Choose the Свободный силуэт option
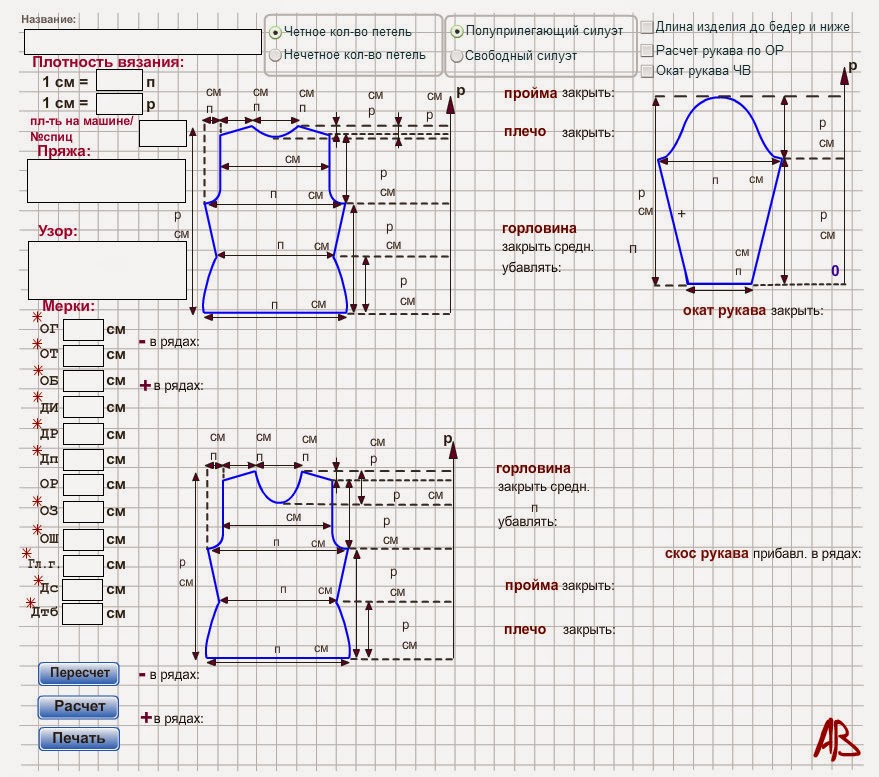This screenshot has height=777, width=879. [x=457, y=56]
